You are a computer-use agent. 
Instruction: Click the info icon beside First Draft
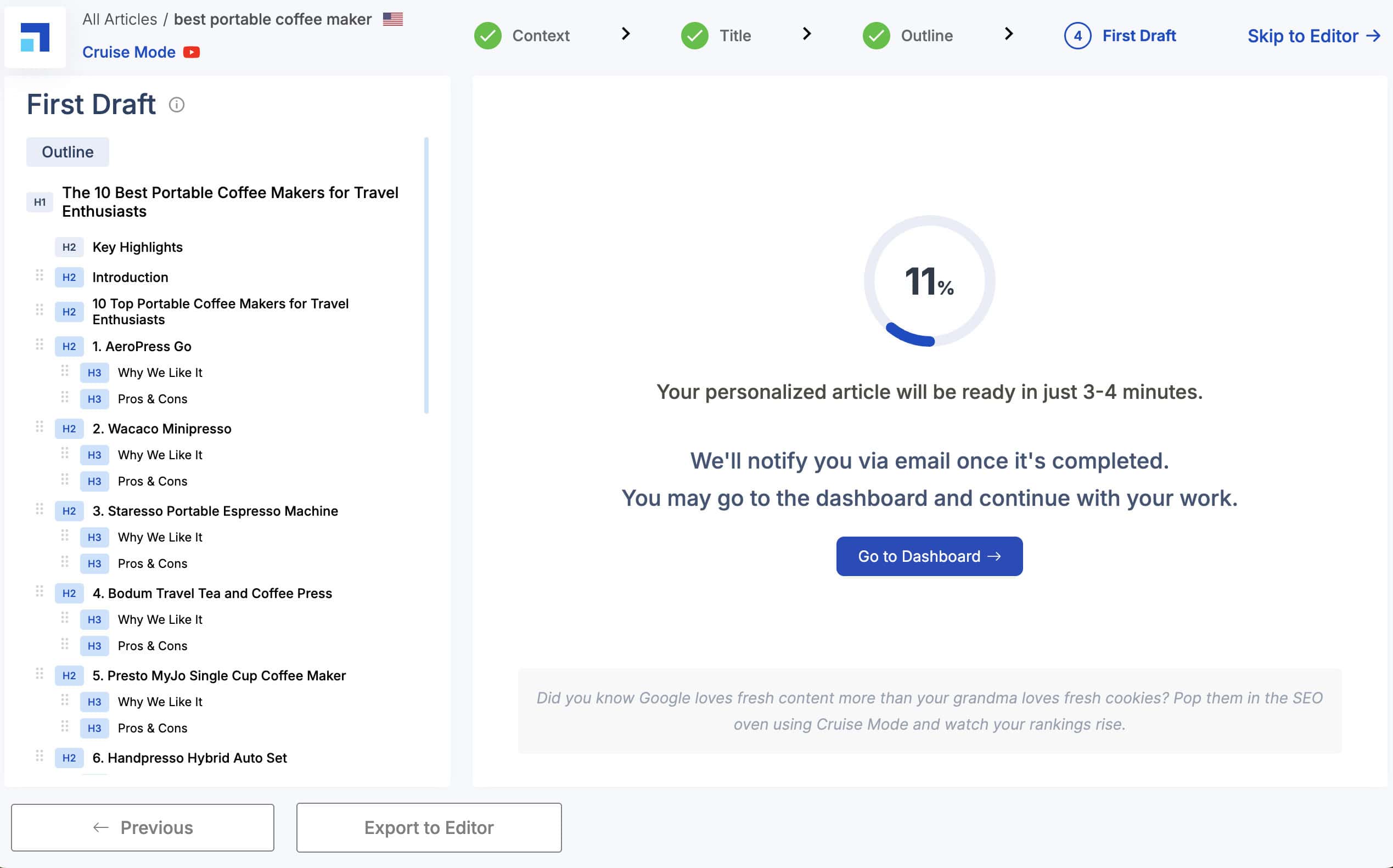[x=177, y=104]
